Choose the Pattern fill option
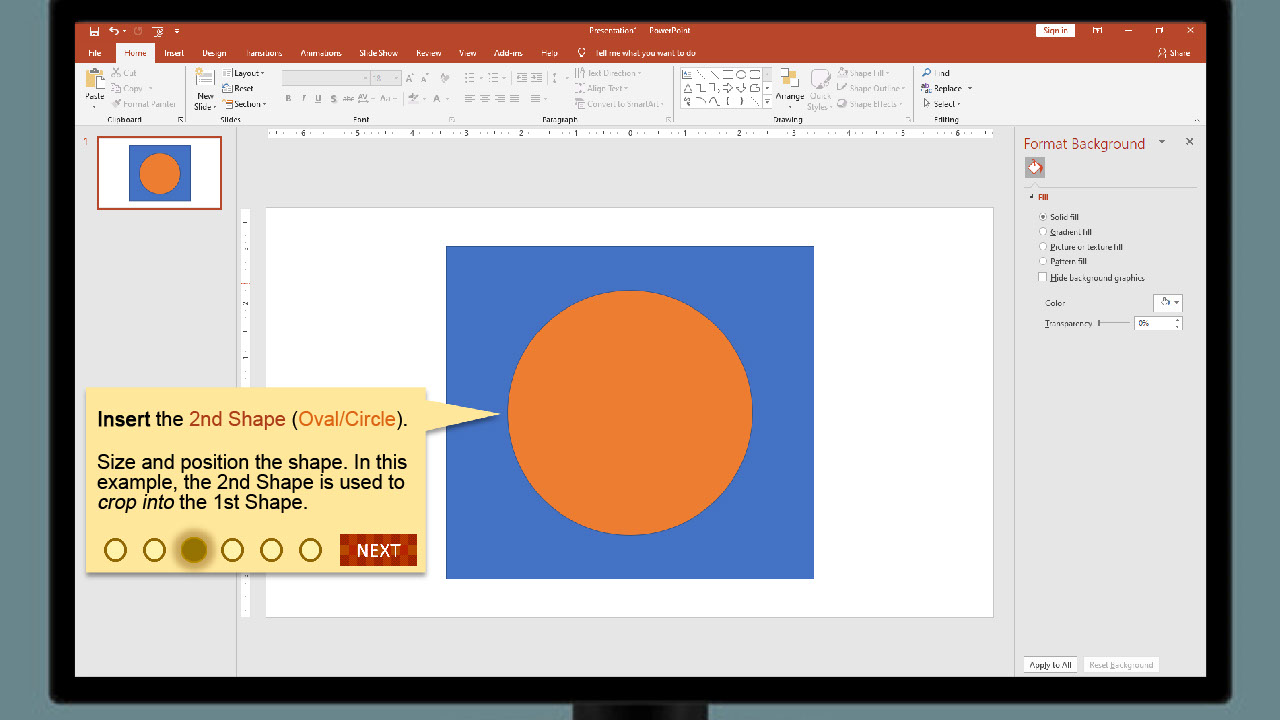 coord(1043,262)
